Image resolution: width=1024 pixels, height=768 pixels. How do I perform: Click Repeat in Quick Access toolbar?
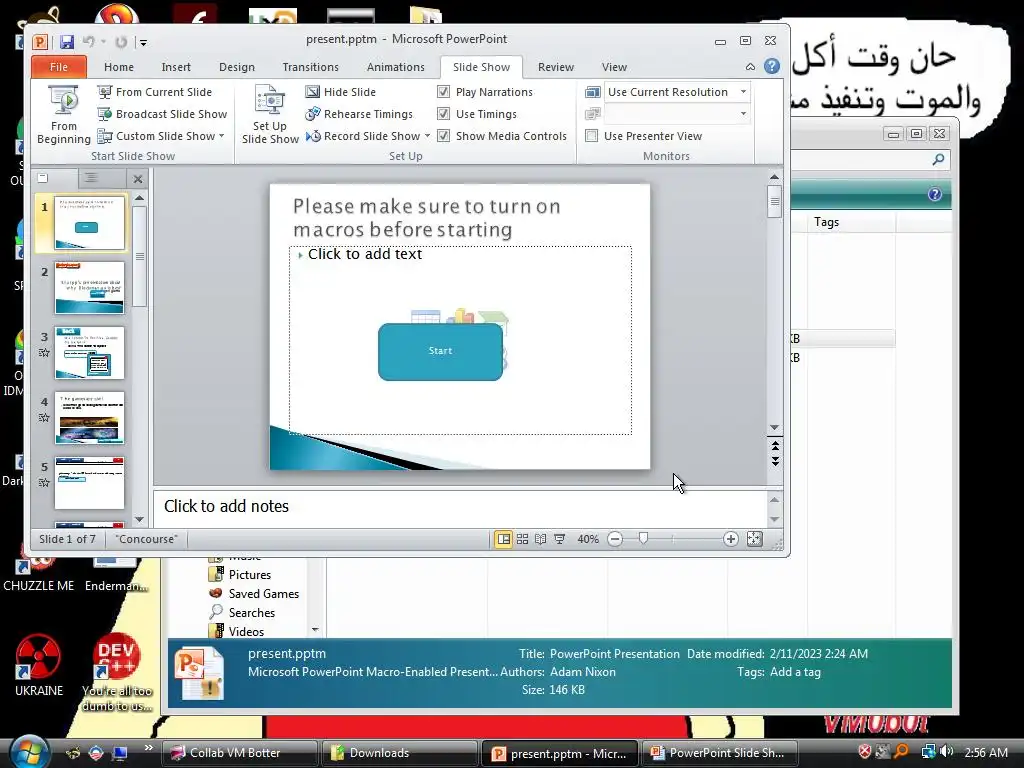121,42
